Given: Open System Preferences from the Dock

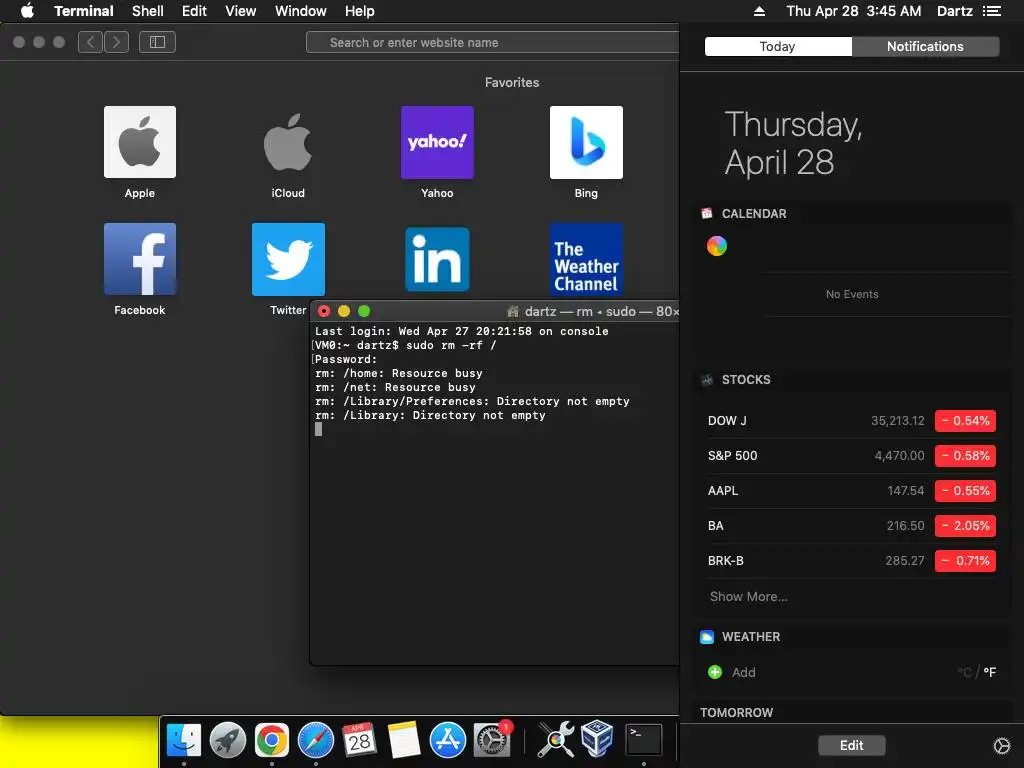Looking at the screenshot, I should point(491,740).
